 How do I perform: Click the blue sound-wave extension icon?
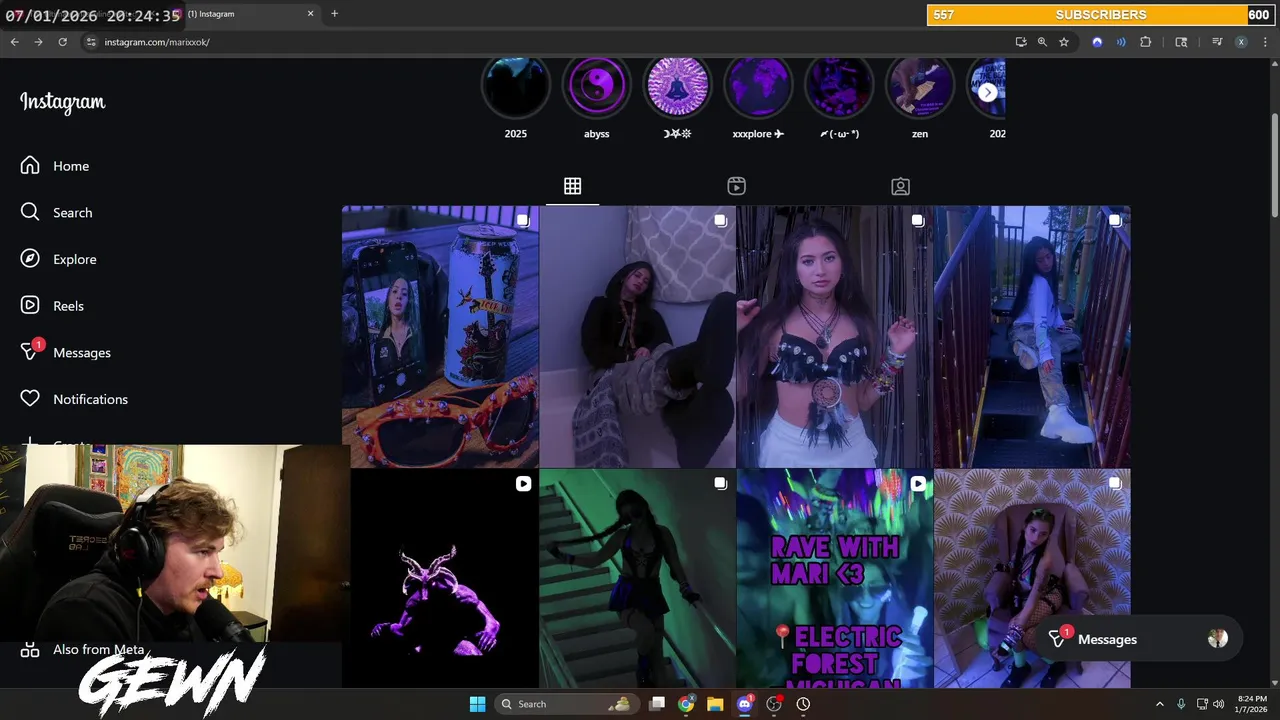click(1121, 42)
